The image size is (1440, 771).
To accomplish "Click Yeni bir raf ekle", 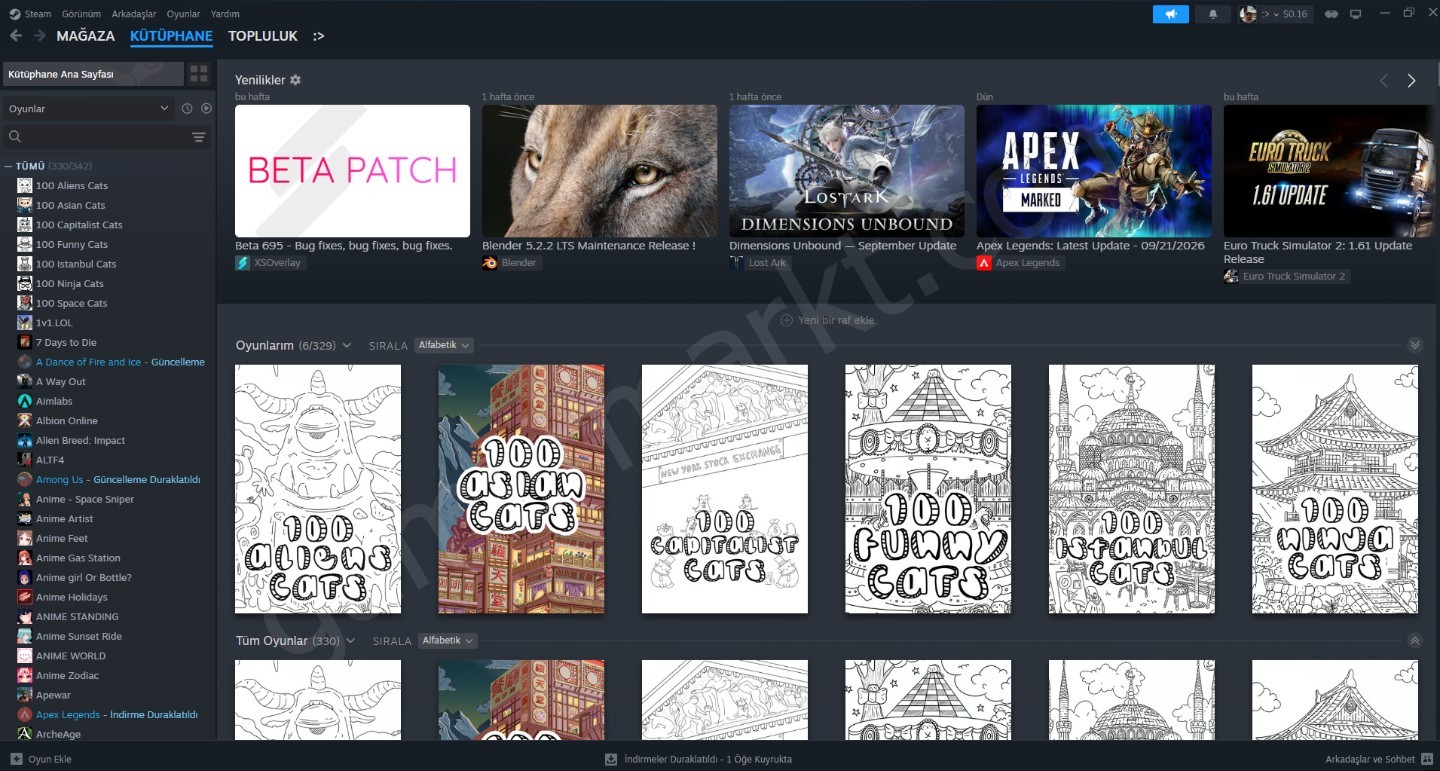I will pos(827,320).
